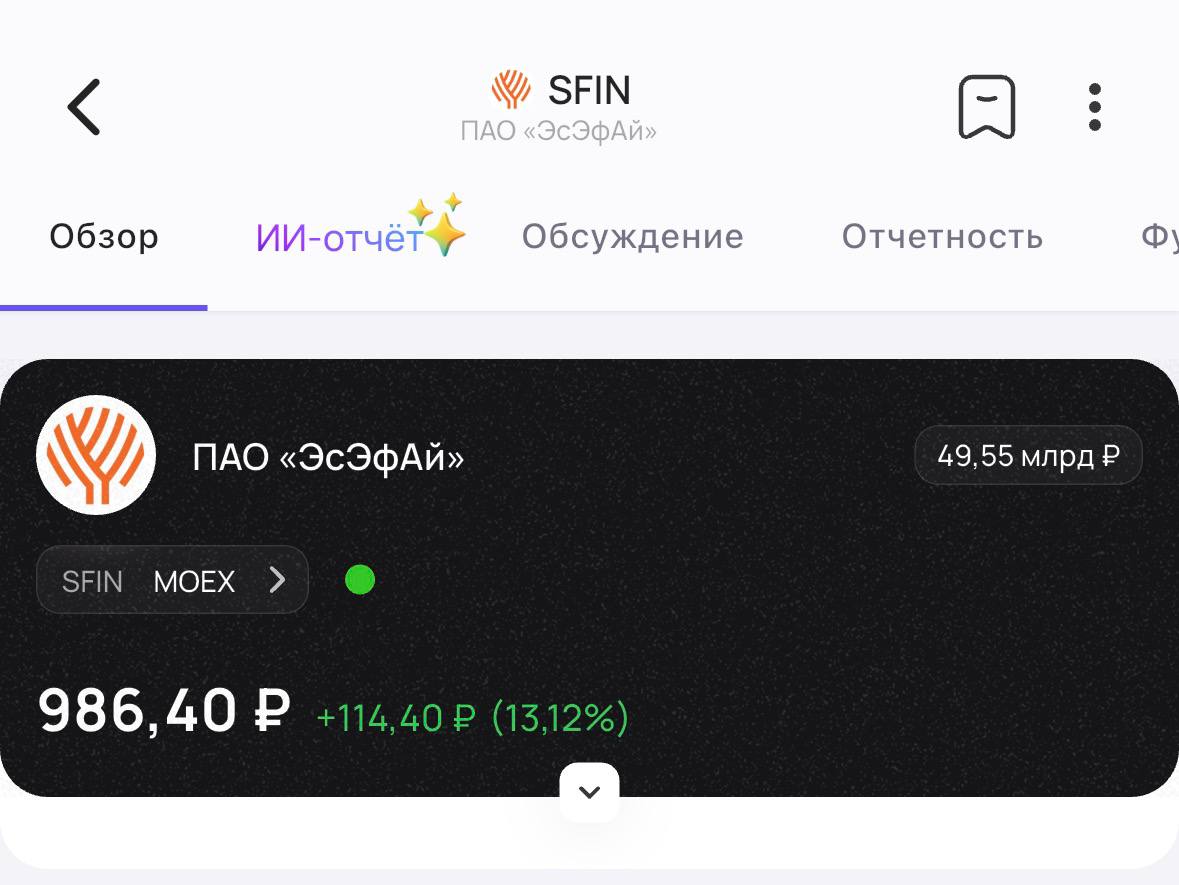Expand the card with the down chevron

(x=589, y=792)
